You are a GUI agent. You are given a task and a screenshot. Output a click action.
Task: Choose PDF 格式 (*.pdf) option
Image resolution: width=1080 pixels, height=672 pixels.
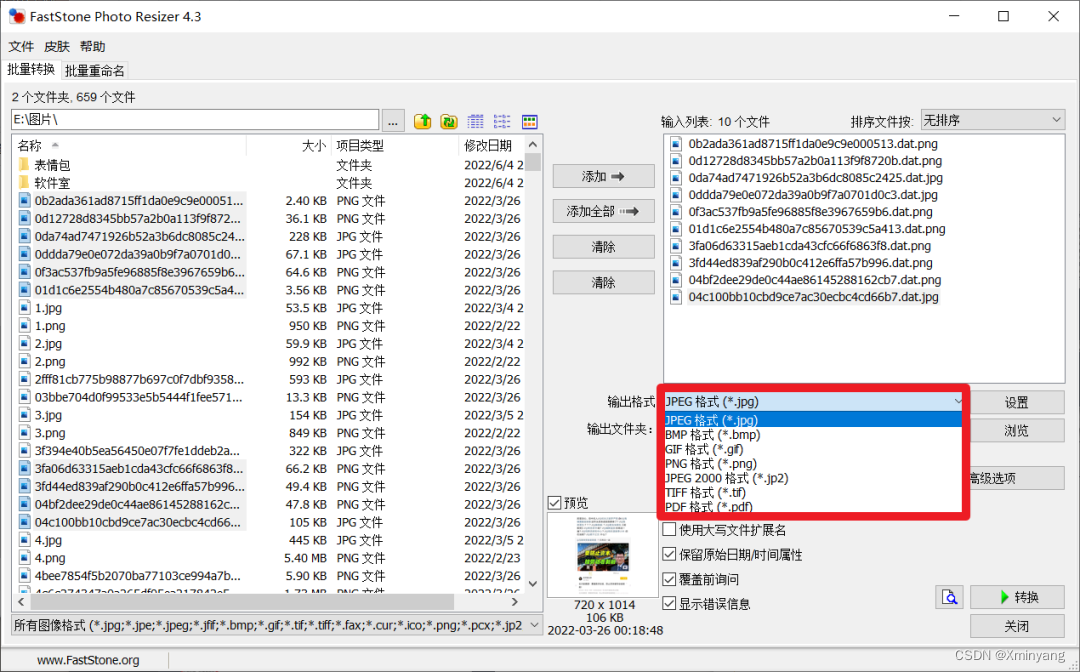tap(813, 507)
